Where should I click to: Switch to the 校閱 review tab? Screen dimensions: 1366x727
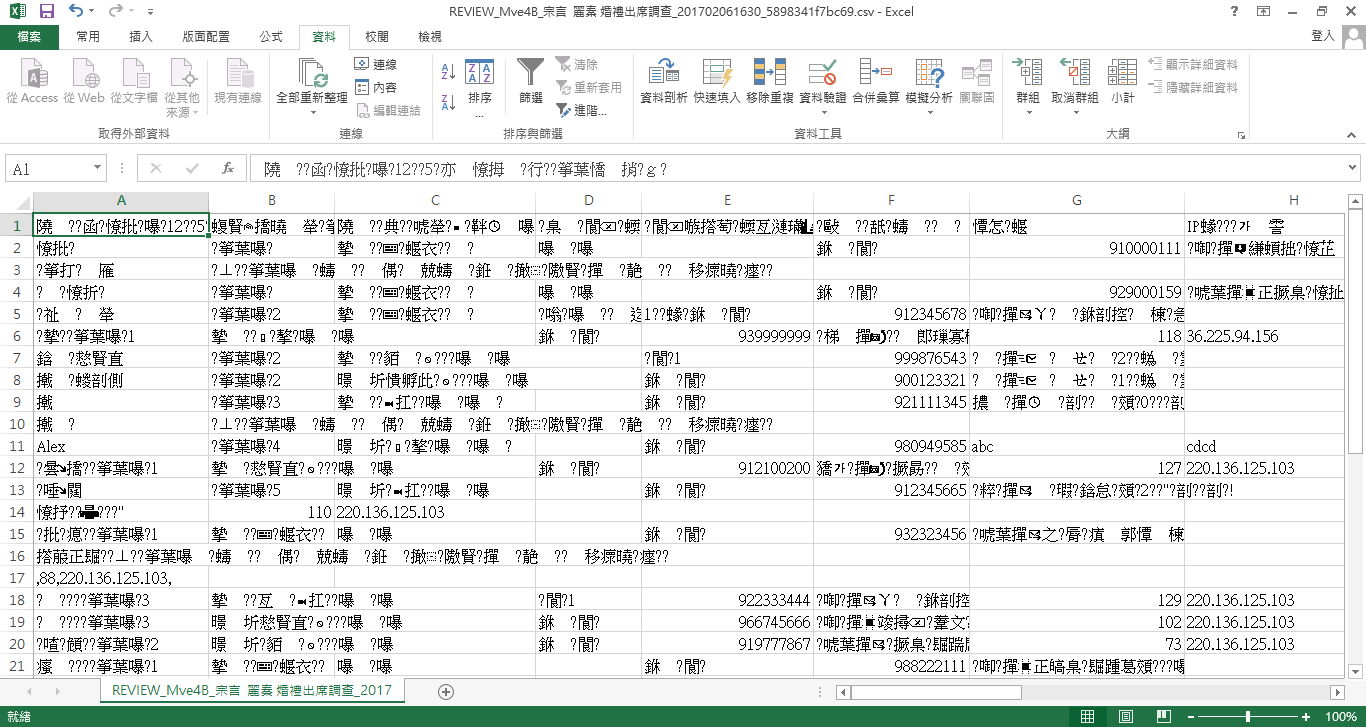376,37
